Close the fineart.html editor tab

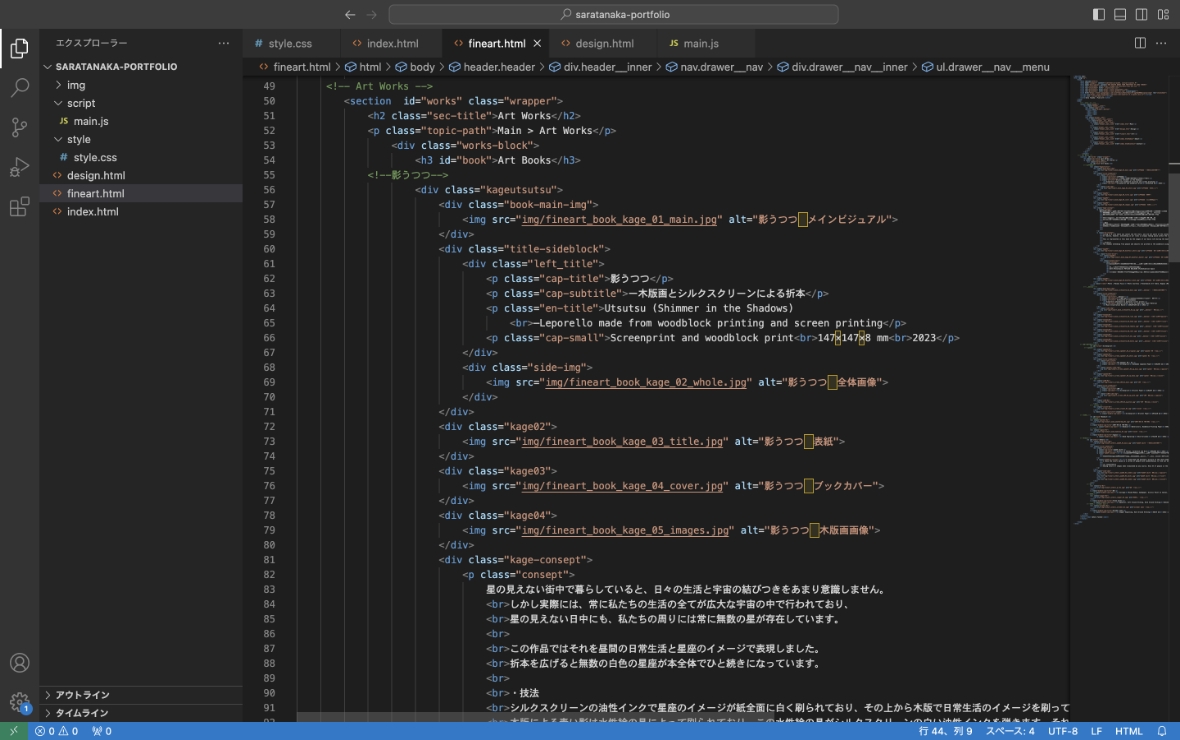pyautogui.click(x=537, y=43)
